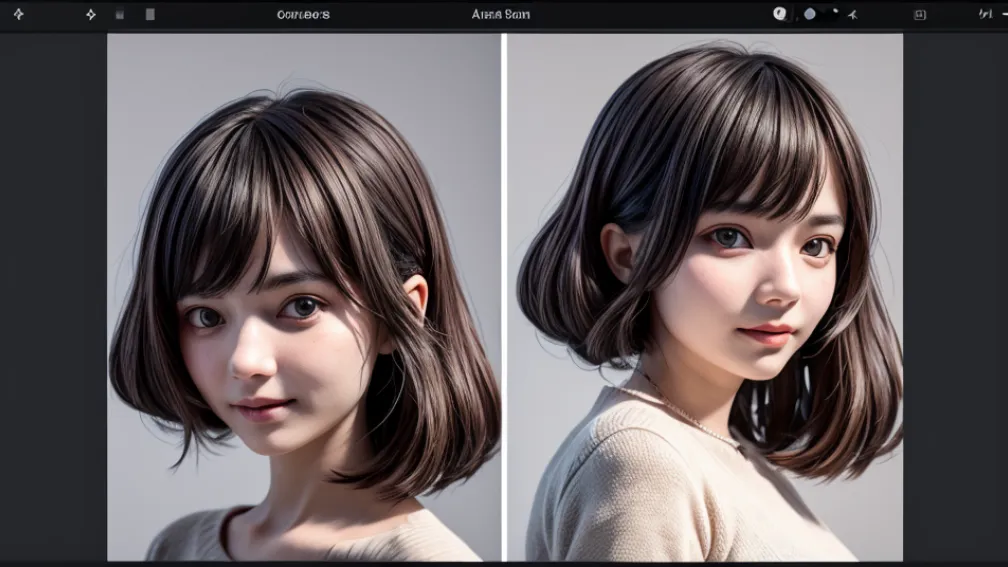This screenshot has height=567, width=1008.
Task: Click the dash icon at far right edge
Action: click(x=1003, y=14)
